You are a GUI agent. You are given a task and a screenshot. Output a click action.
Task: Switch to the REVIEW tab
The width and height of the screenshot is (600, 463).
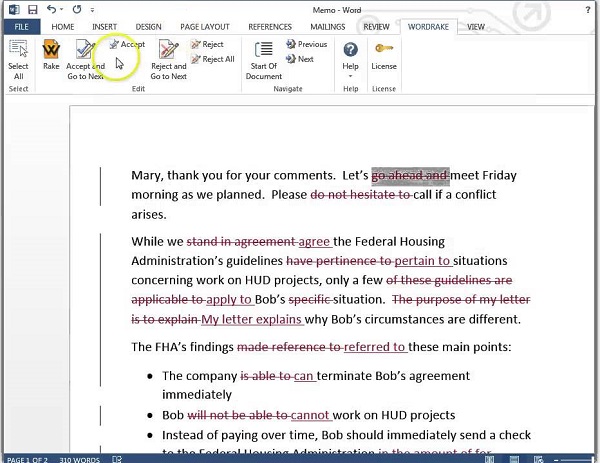[376, 27]
